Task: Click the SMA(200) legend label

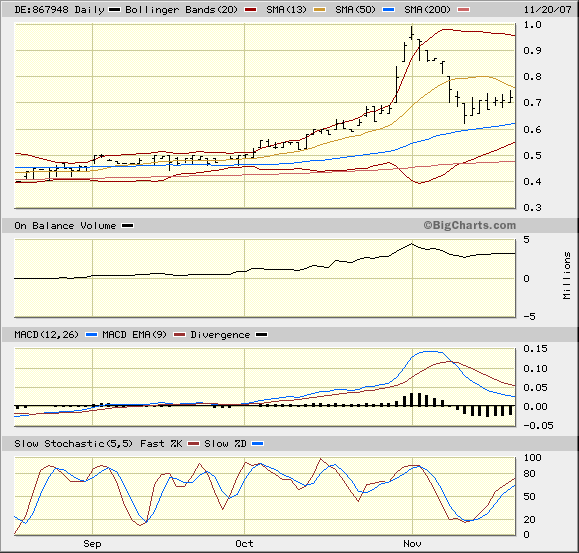Action: pos(427,10)
